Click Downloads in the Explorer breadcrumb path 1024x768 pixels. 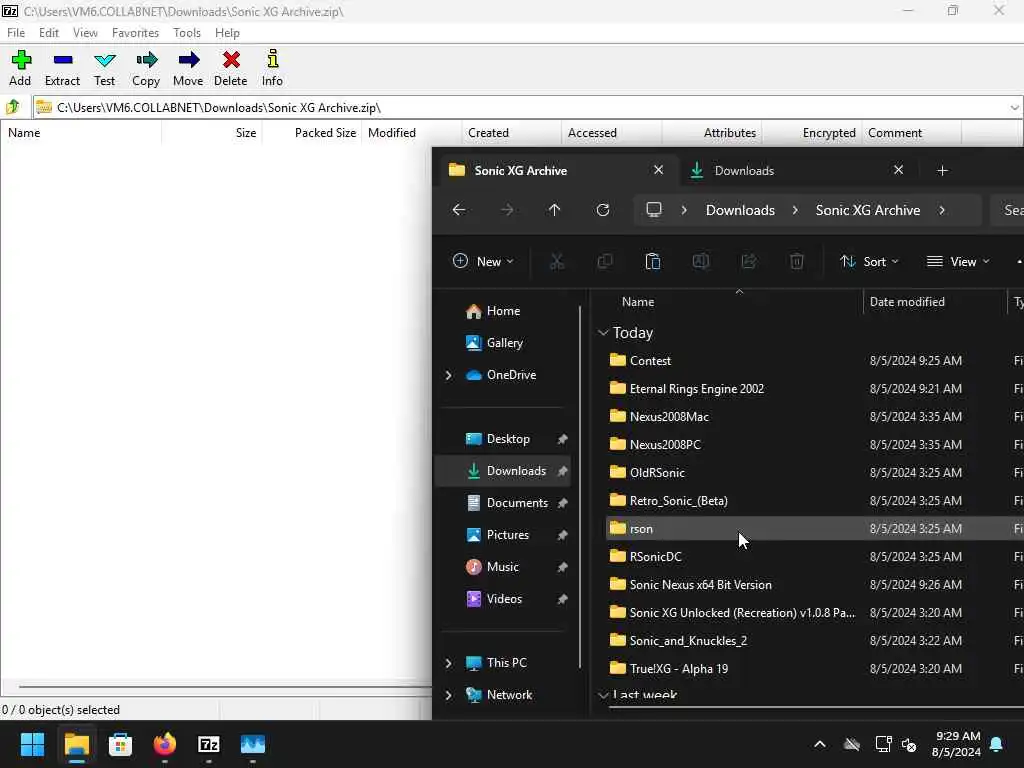point(740,210)
